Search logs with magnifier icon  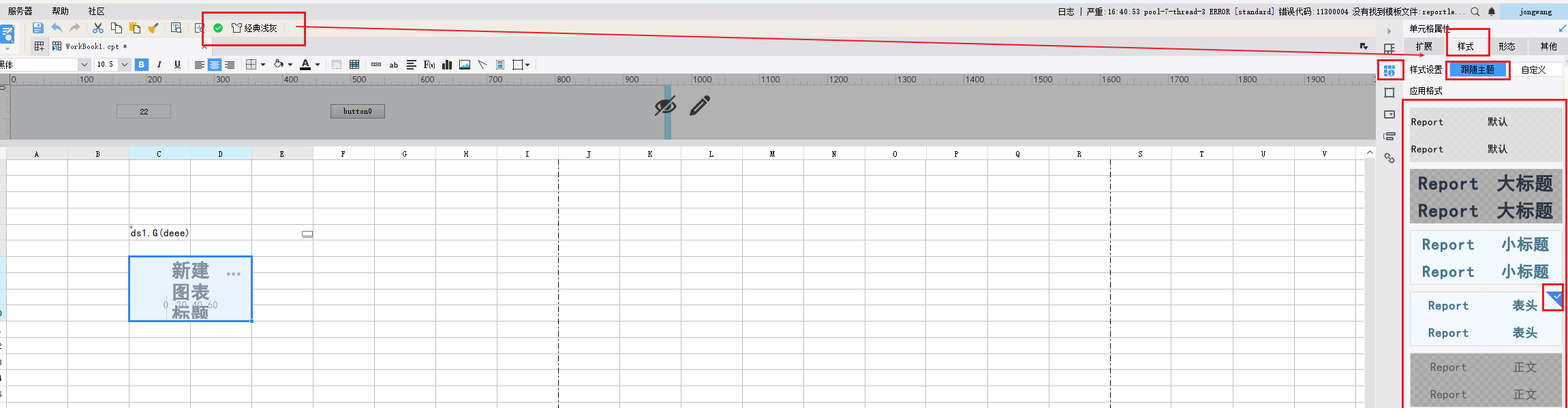pos(1475,12)
